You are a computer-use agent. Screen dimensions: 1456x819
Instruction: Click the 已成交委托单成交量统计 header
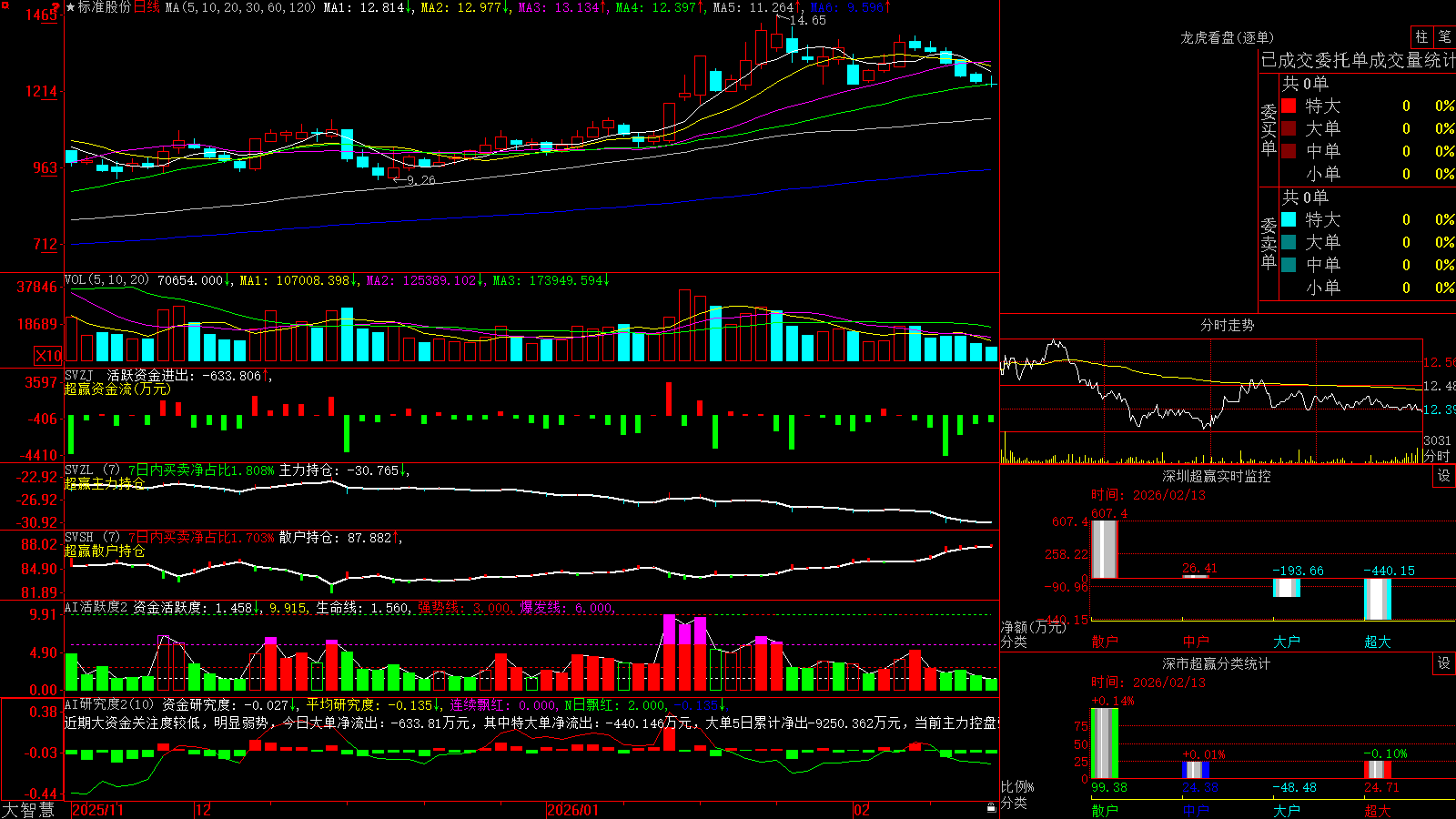[1358, 61]
